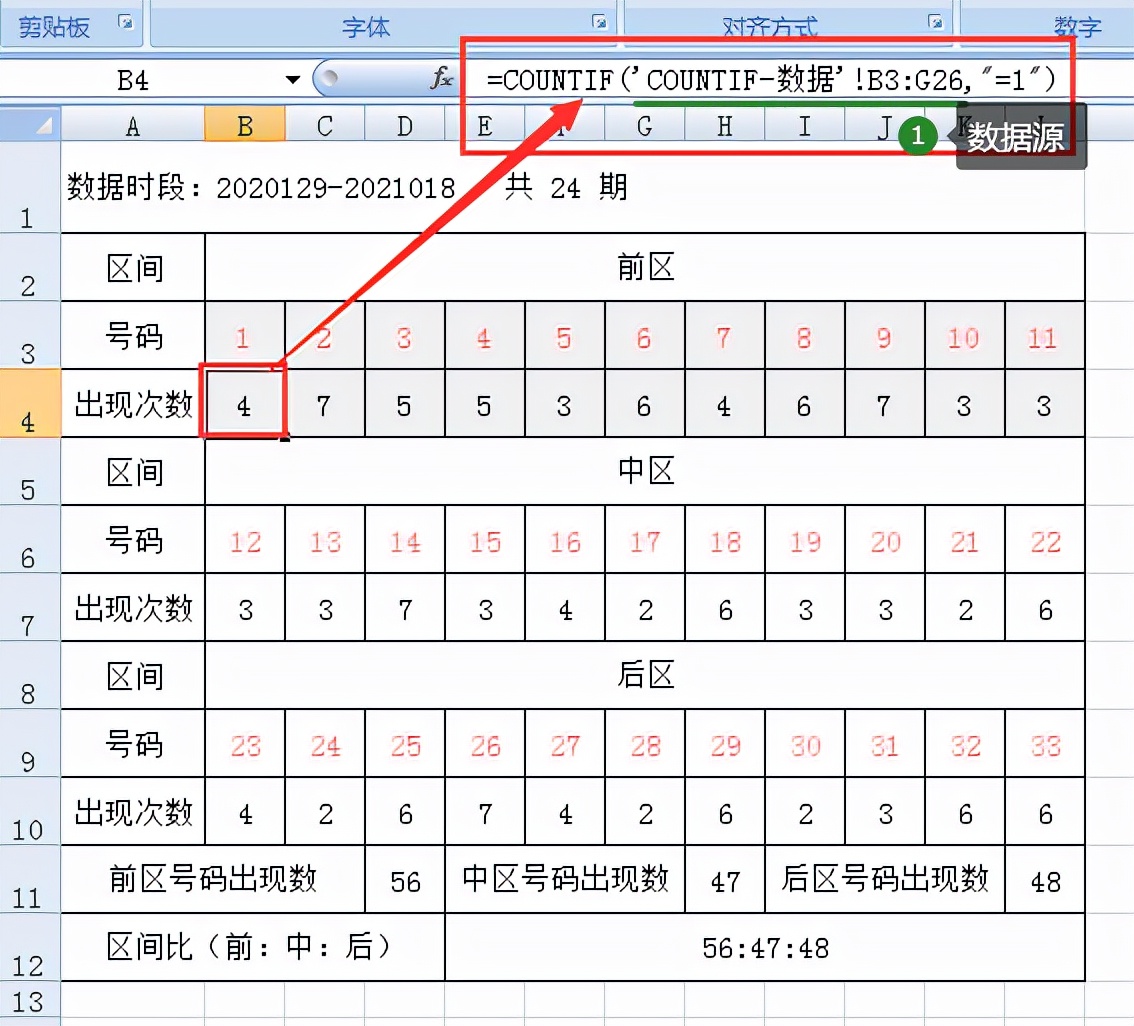
Task: Click into the formula bar COUNTIF formula
Action: tap(771, 79)
